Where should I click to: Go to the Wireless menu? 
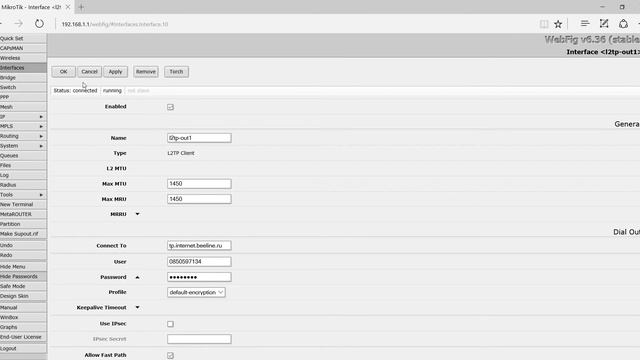23,58
